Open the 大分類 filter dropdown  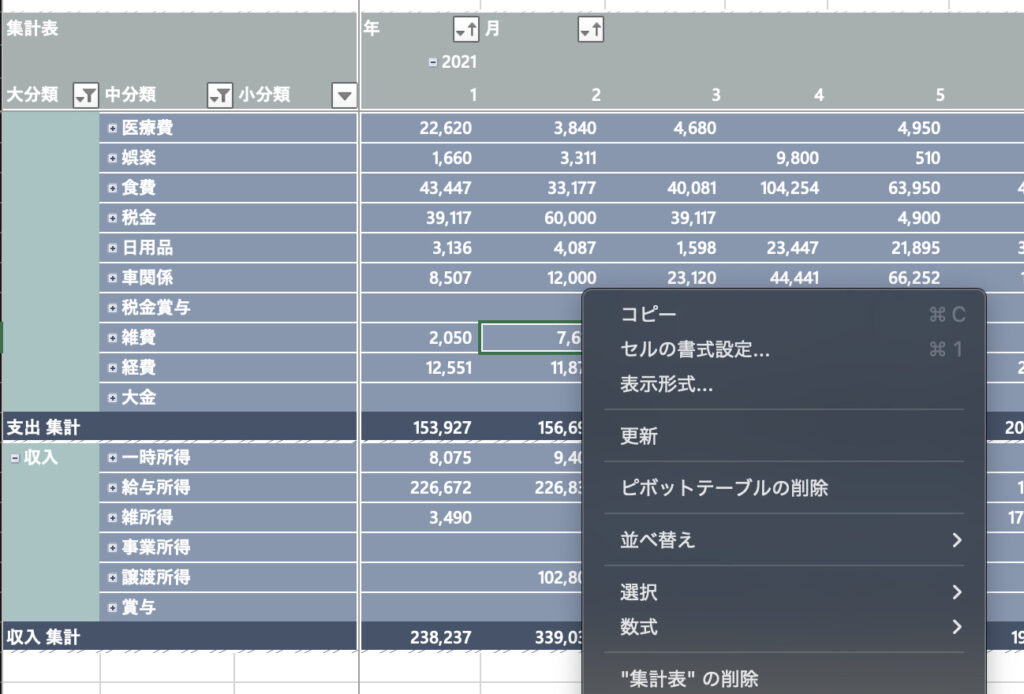coord(87,95)
